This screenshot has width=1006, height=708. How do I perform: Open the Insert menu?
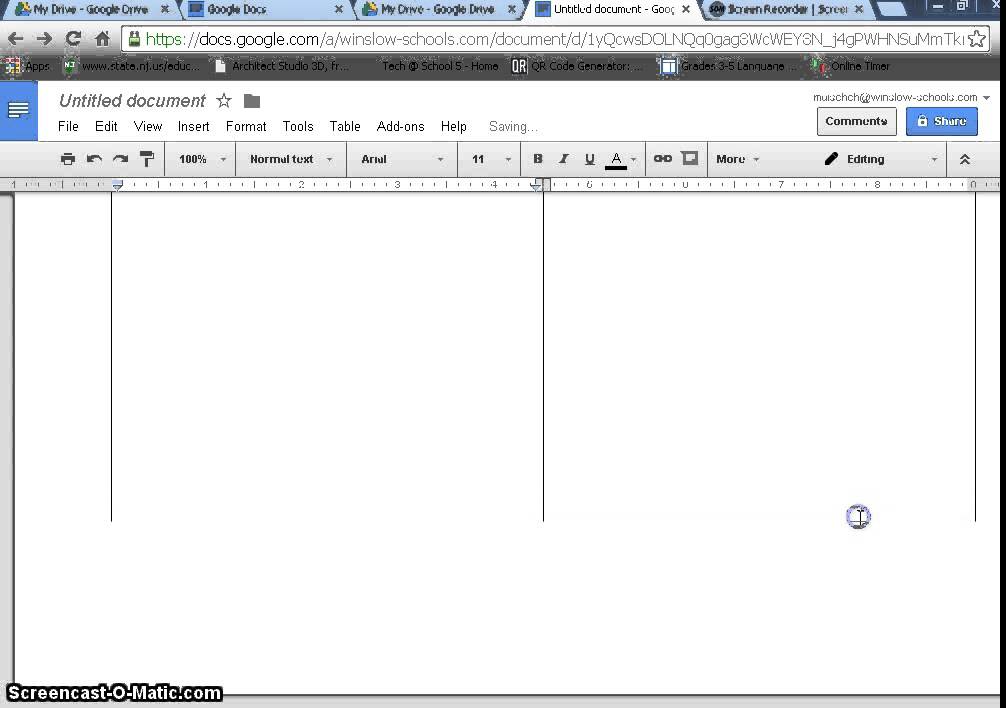(193, 126)
